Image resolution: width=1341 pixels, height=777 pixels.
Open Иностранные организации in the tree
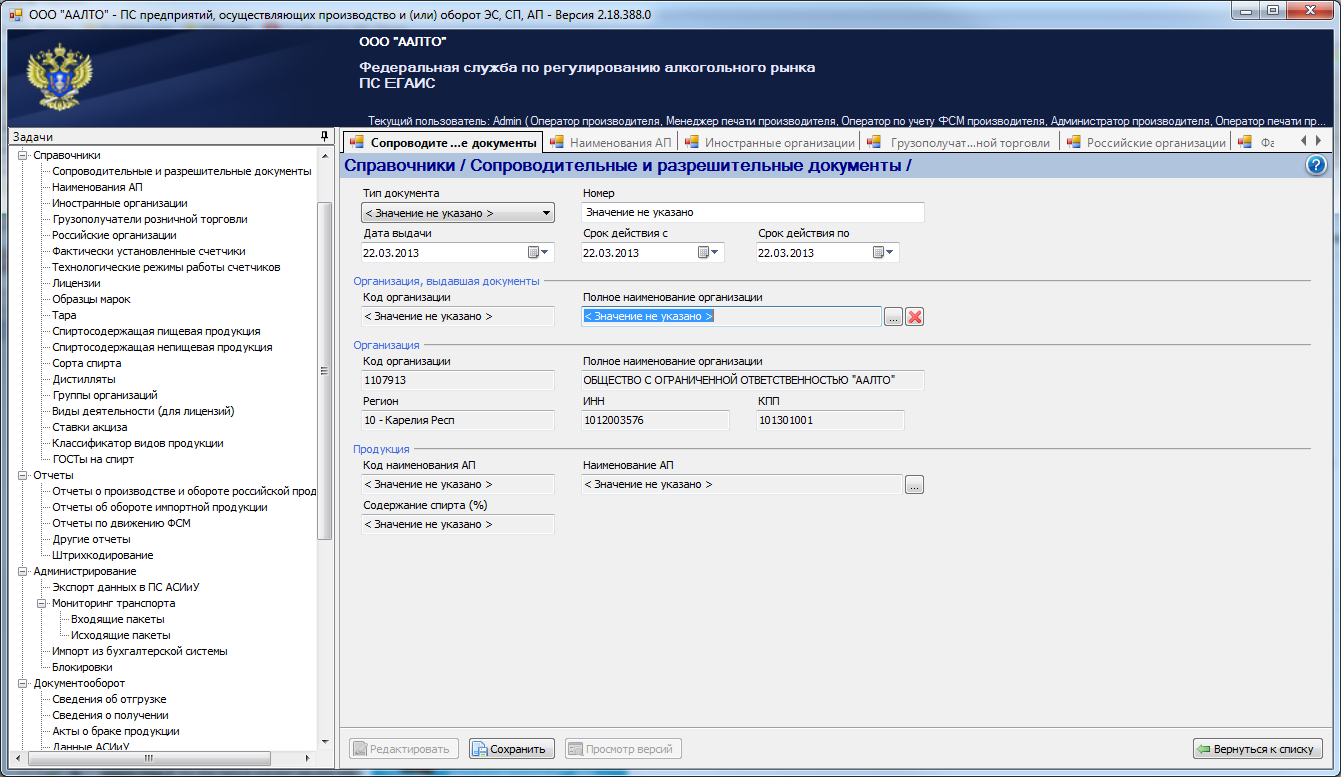pyautogui.click(x=119, y=203)
